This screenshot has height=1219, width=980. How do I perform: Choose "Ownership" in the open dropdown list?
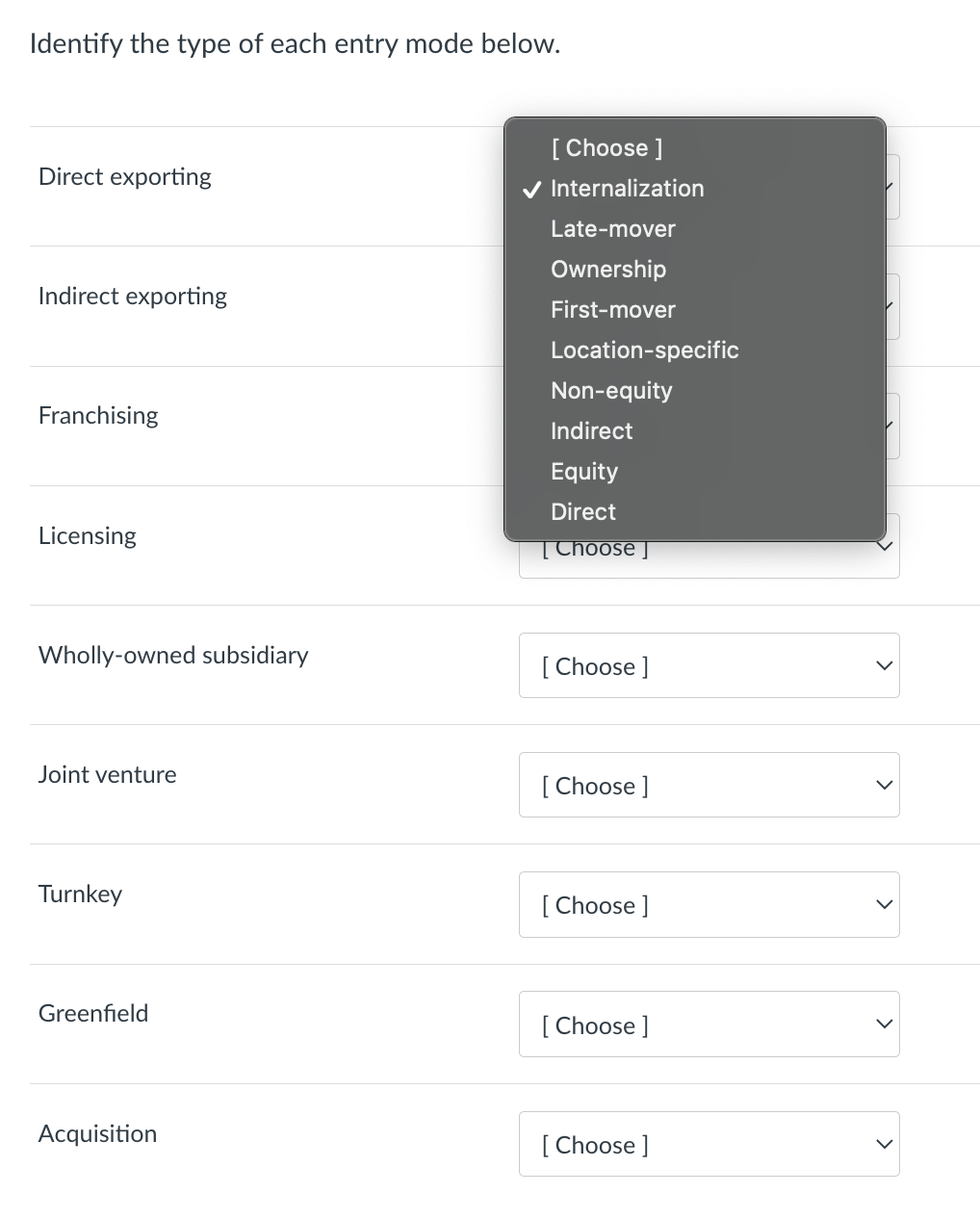607,269
